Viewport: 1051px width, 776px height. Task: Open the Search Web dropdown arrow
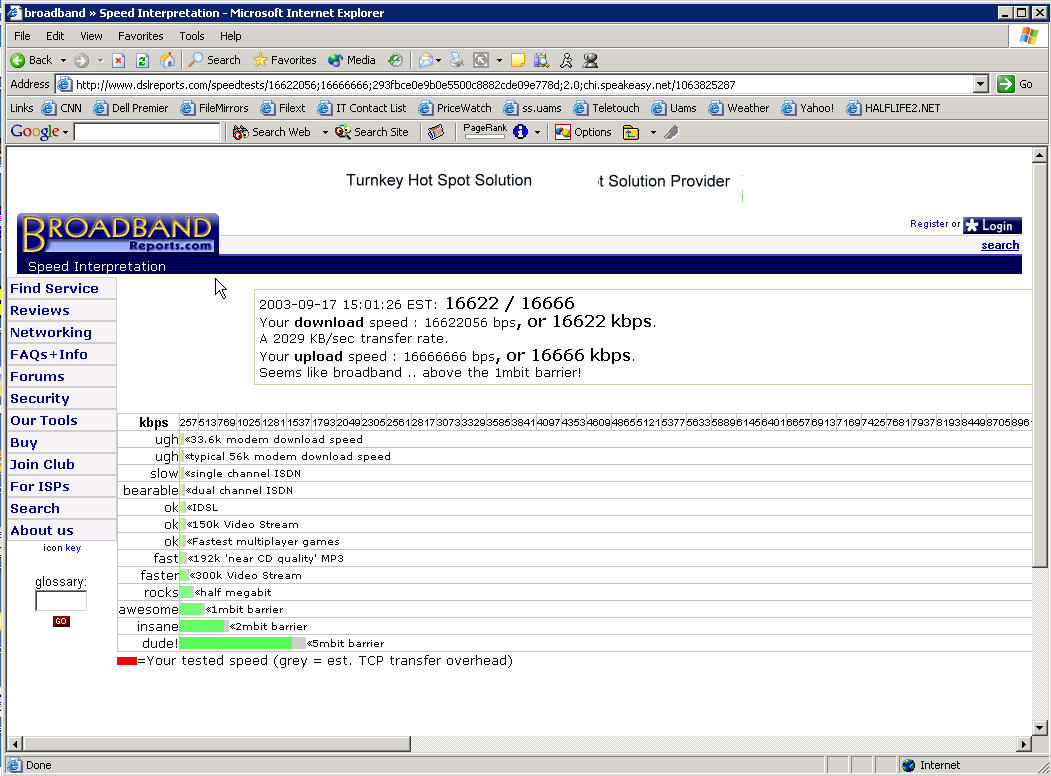tap(325, 133)
